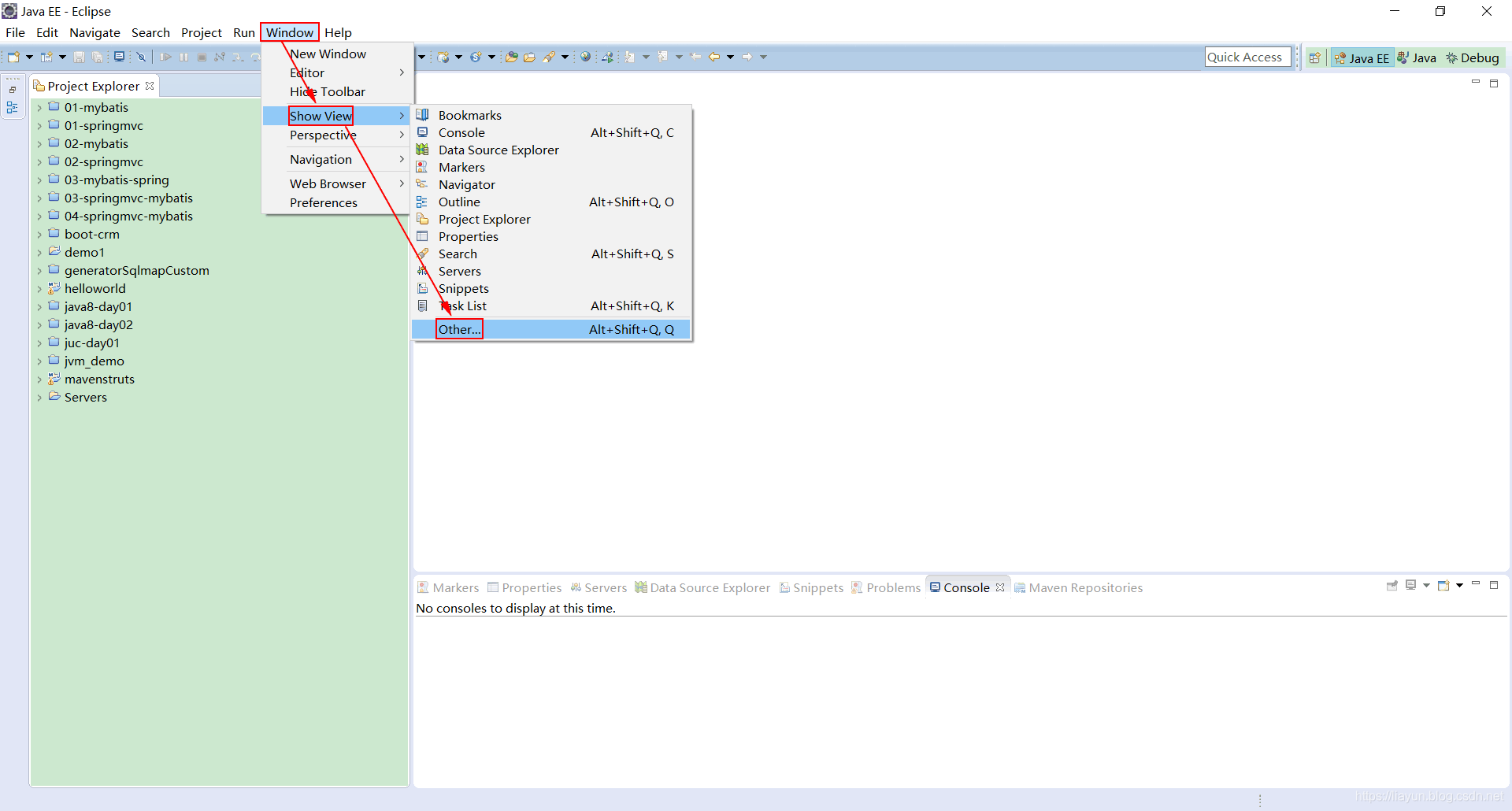This screenshot has height=811, width=1512.
Task: Open the Project menu
Action: [x=201, y=32]
